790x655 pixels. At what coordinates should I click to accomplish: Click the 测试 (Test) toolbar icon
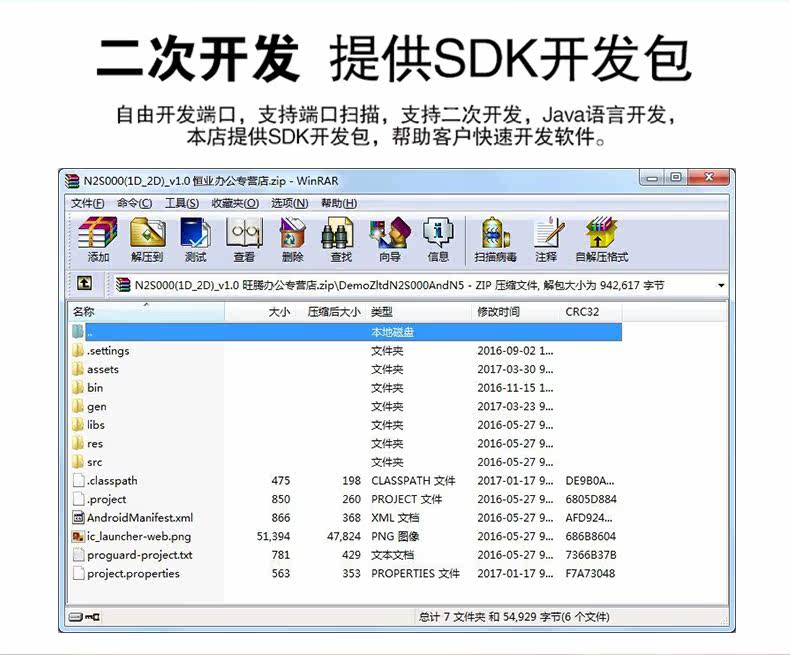195,239
